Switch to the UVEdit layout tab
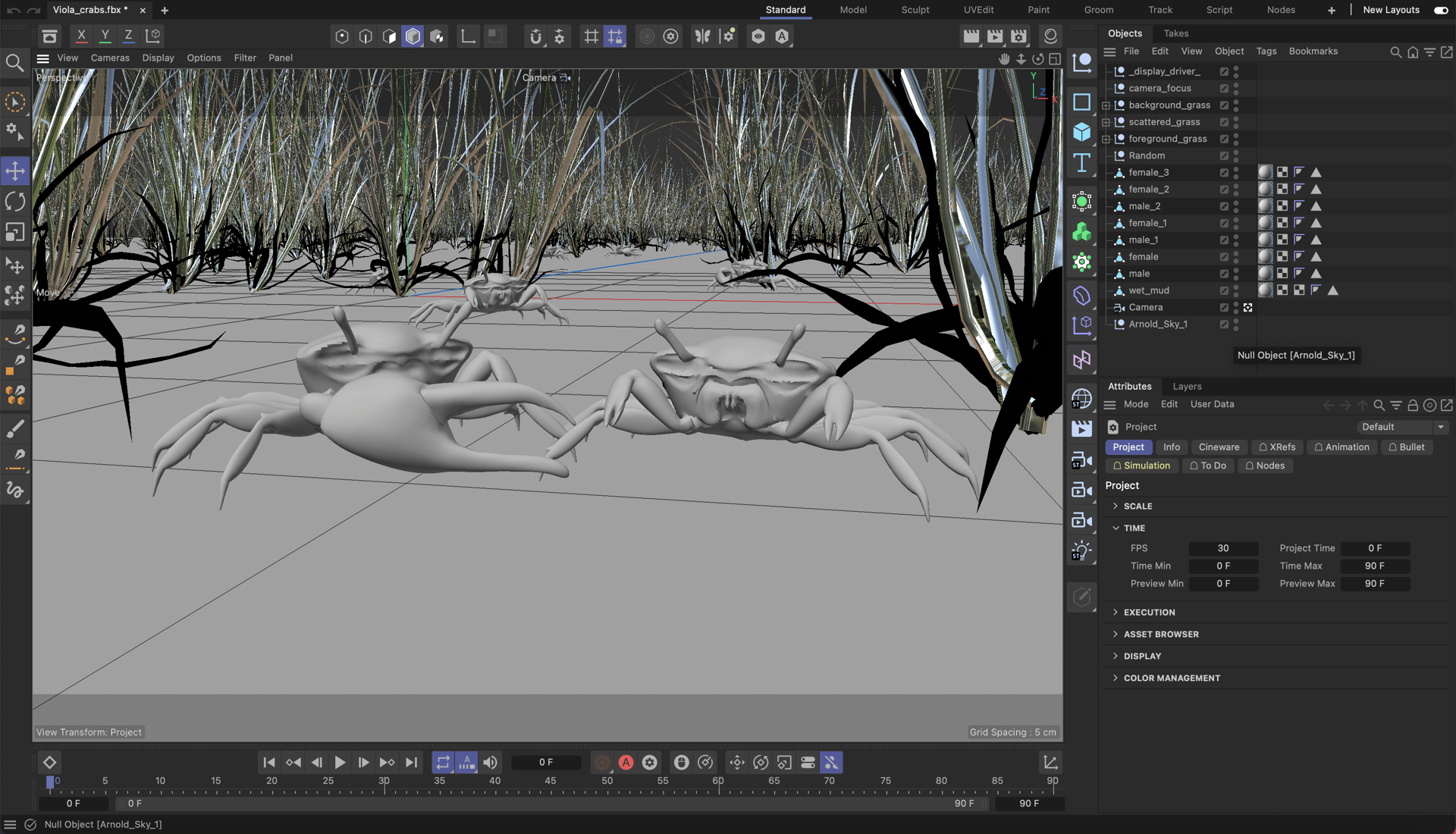 pyautogui.click(x=978, y=10)
